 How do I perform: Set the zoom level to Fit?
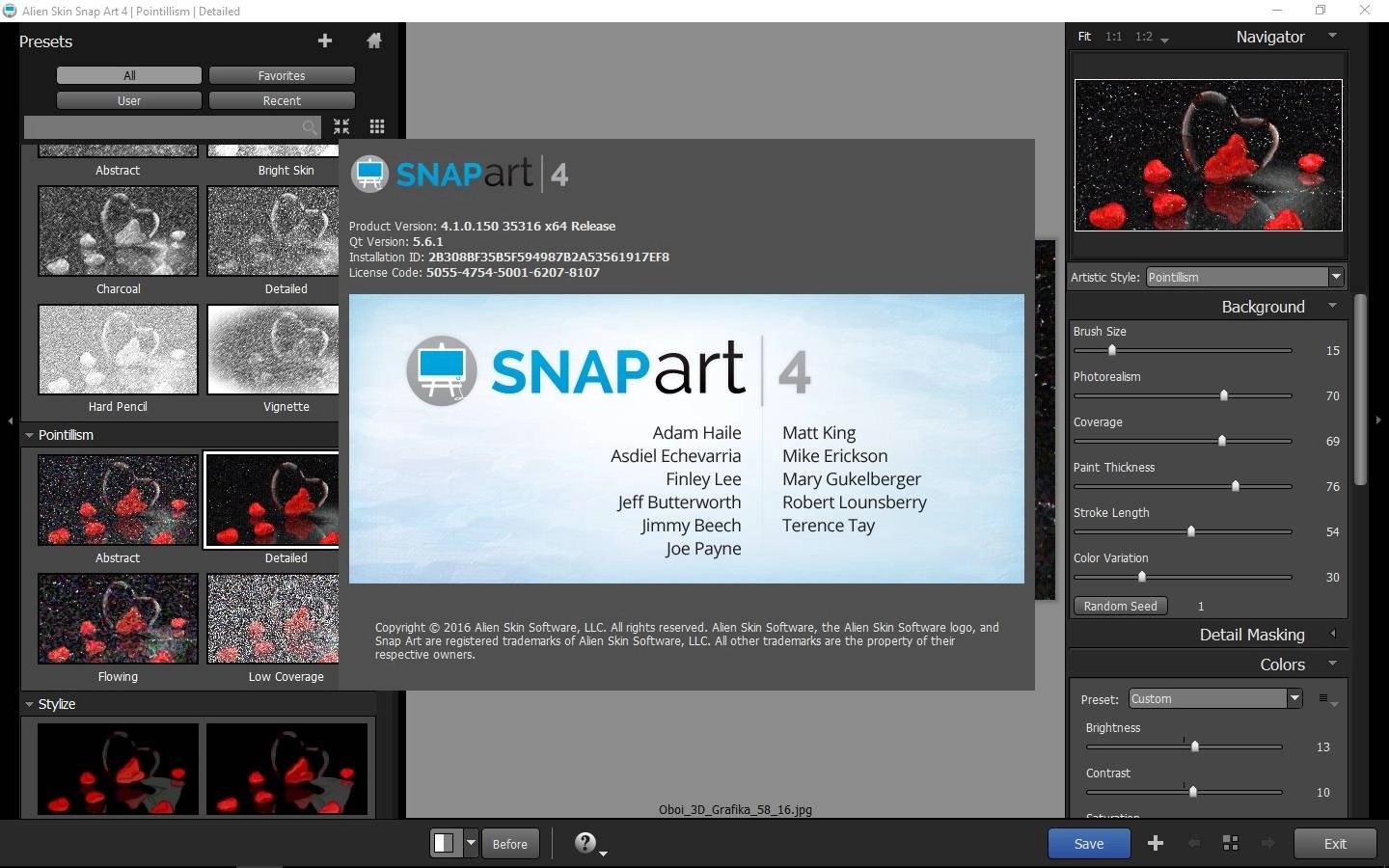[x=1084, y=37]
